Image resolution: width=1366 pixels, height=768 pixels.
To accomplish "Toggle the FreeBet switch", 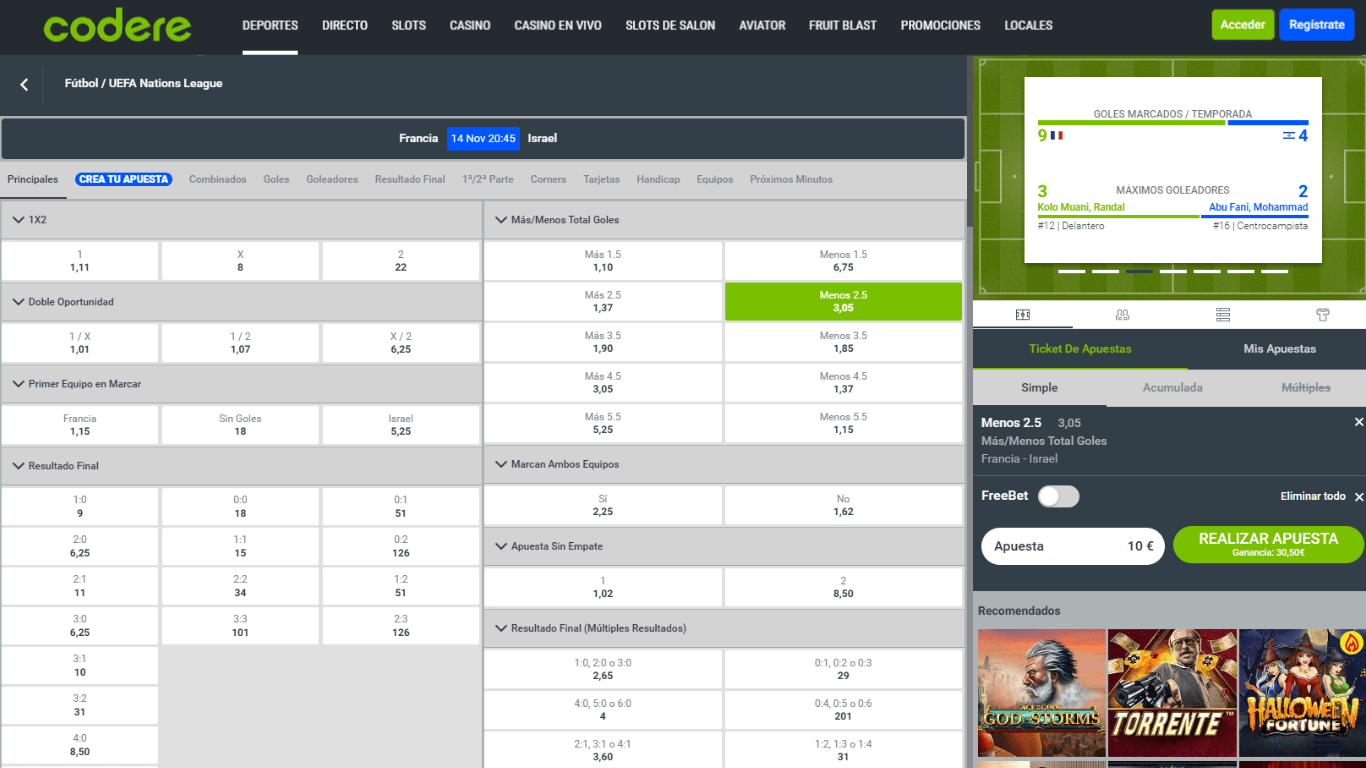I will click(x=1058, y=496).
